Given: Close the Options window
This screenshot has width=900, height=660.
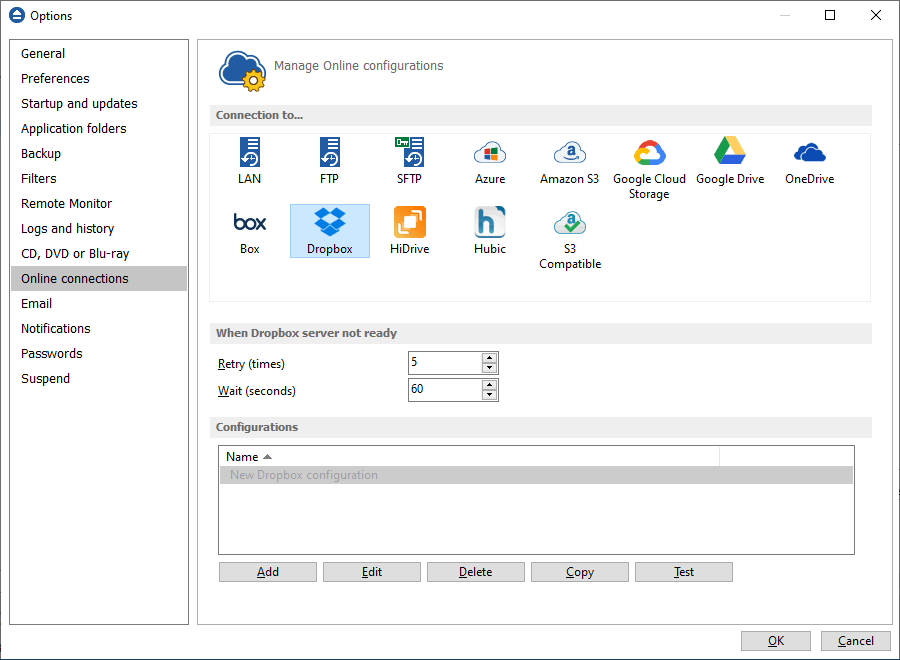Looking at the screenshot, I should click(x=876, y=15).
